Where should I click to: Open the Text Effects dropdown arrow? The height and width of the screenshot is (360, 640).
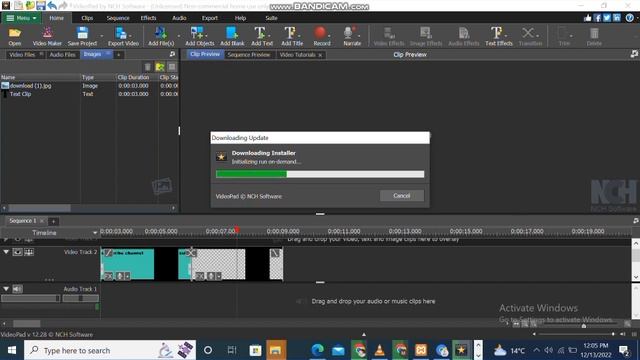coord(506,36)
